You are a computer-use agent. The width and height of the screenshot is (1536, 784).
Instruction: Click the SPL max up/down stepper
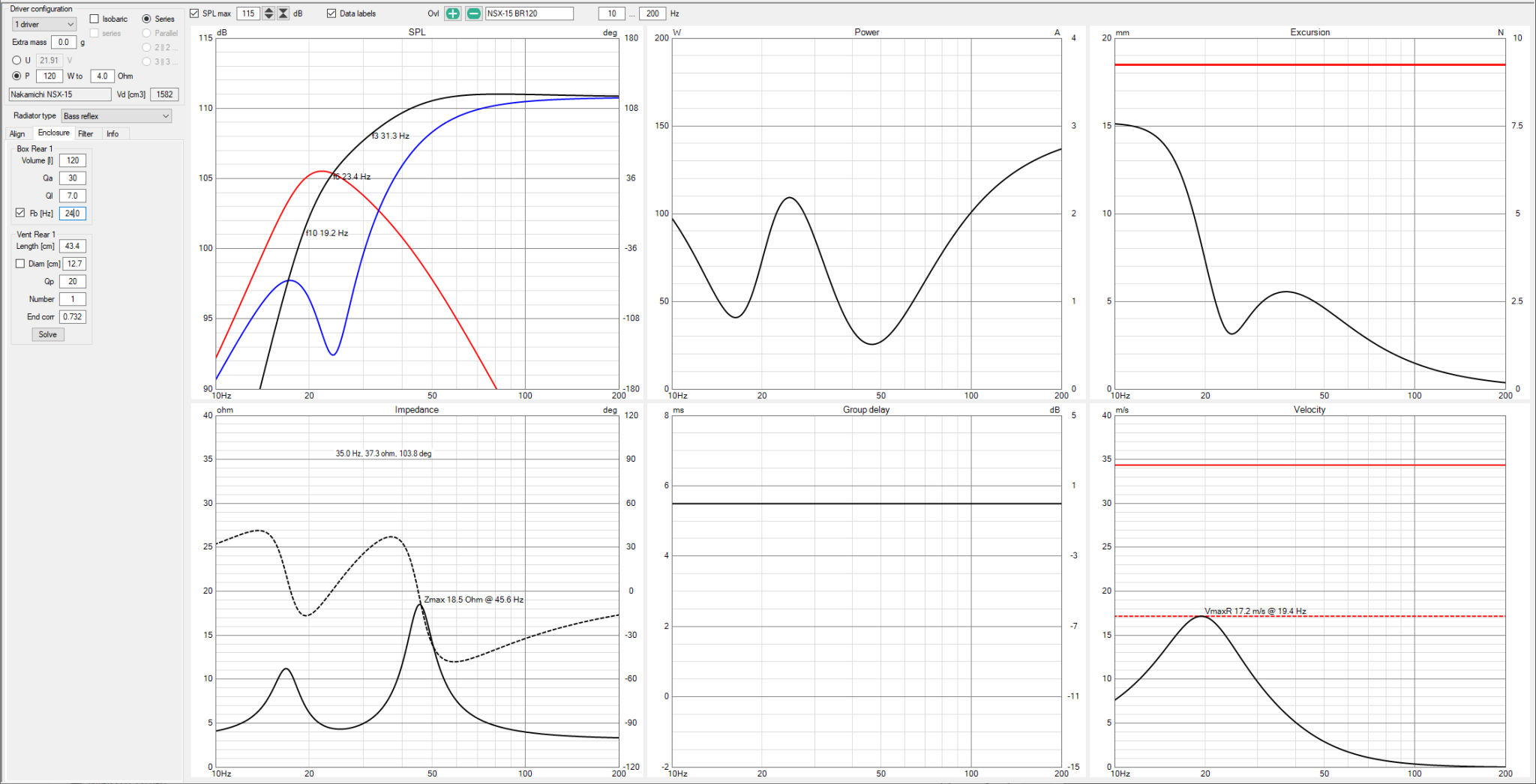(x=268, y=13)
